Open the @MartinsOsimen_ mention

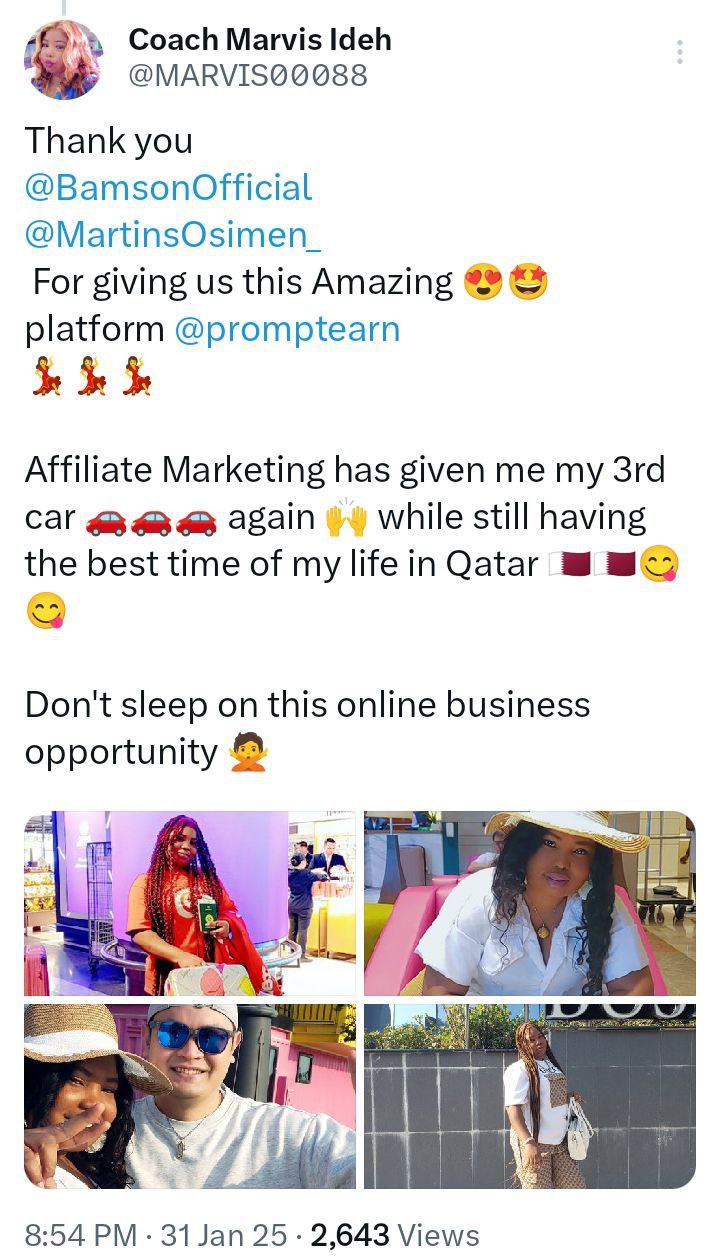pos(173,234)
